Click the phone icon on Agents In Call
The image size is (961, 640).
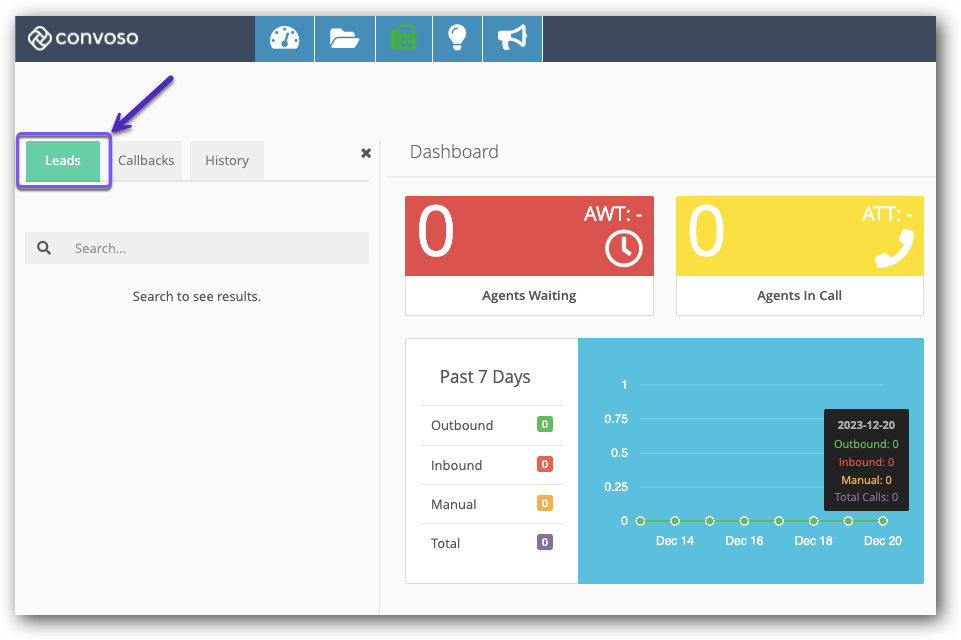click(894, 249)
